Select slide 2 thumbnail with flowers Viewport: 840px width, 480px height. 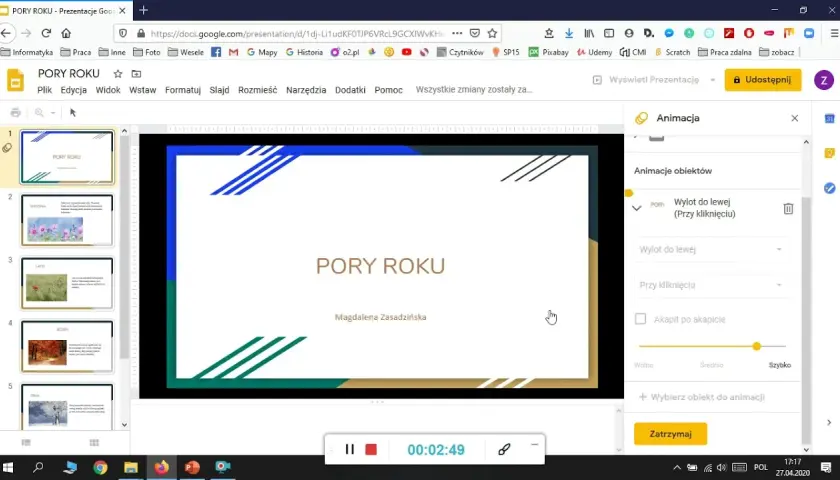pyautogui.click(x=67, y=220)
